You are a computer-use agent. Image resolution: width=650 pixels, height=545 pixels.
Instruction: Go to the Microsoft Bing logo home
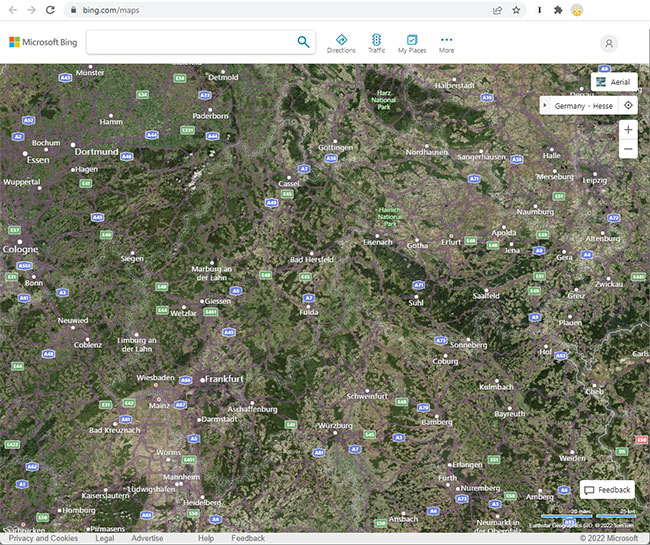[x=43, y=42]
